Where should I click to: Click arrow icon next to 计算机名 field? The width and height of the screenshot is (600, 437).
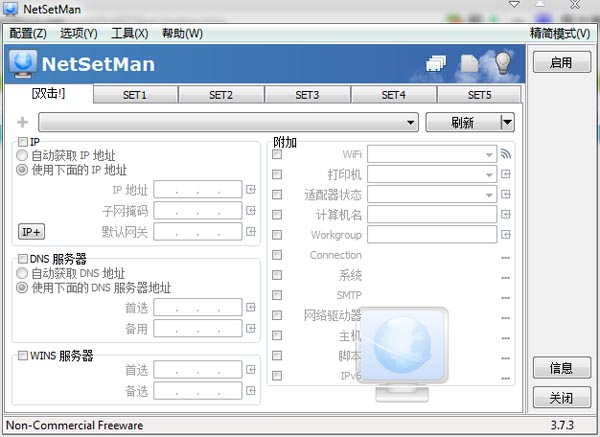pyautogui.click(x=505, y=214)
